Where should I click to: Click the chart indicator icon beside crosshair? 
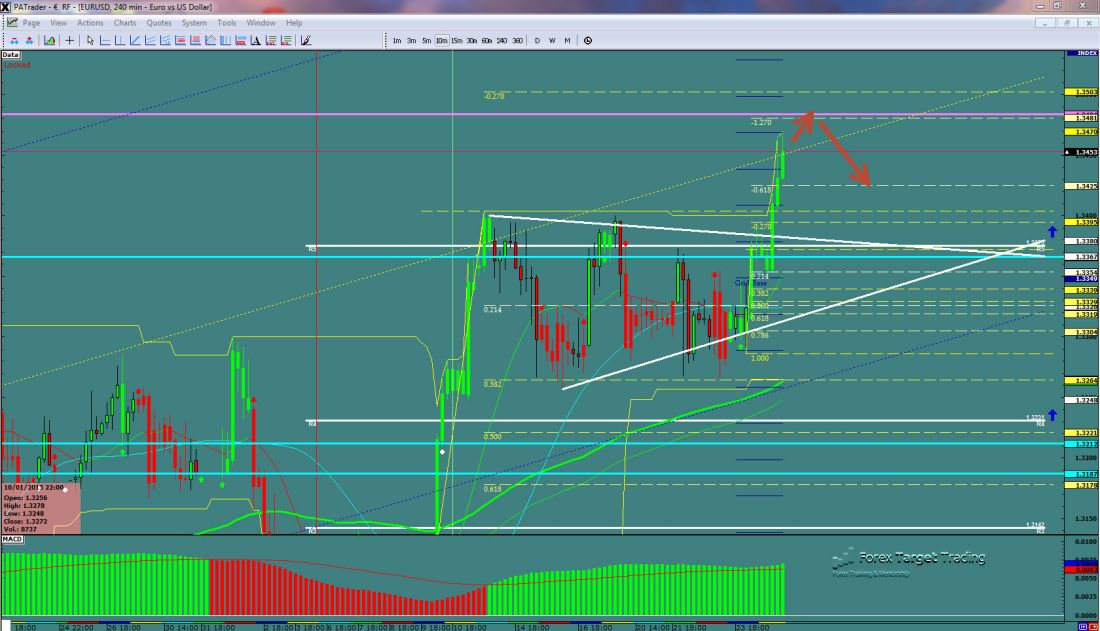coord(48,41)
